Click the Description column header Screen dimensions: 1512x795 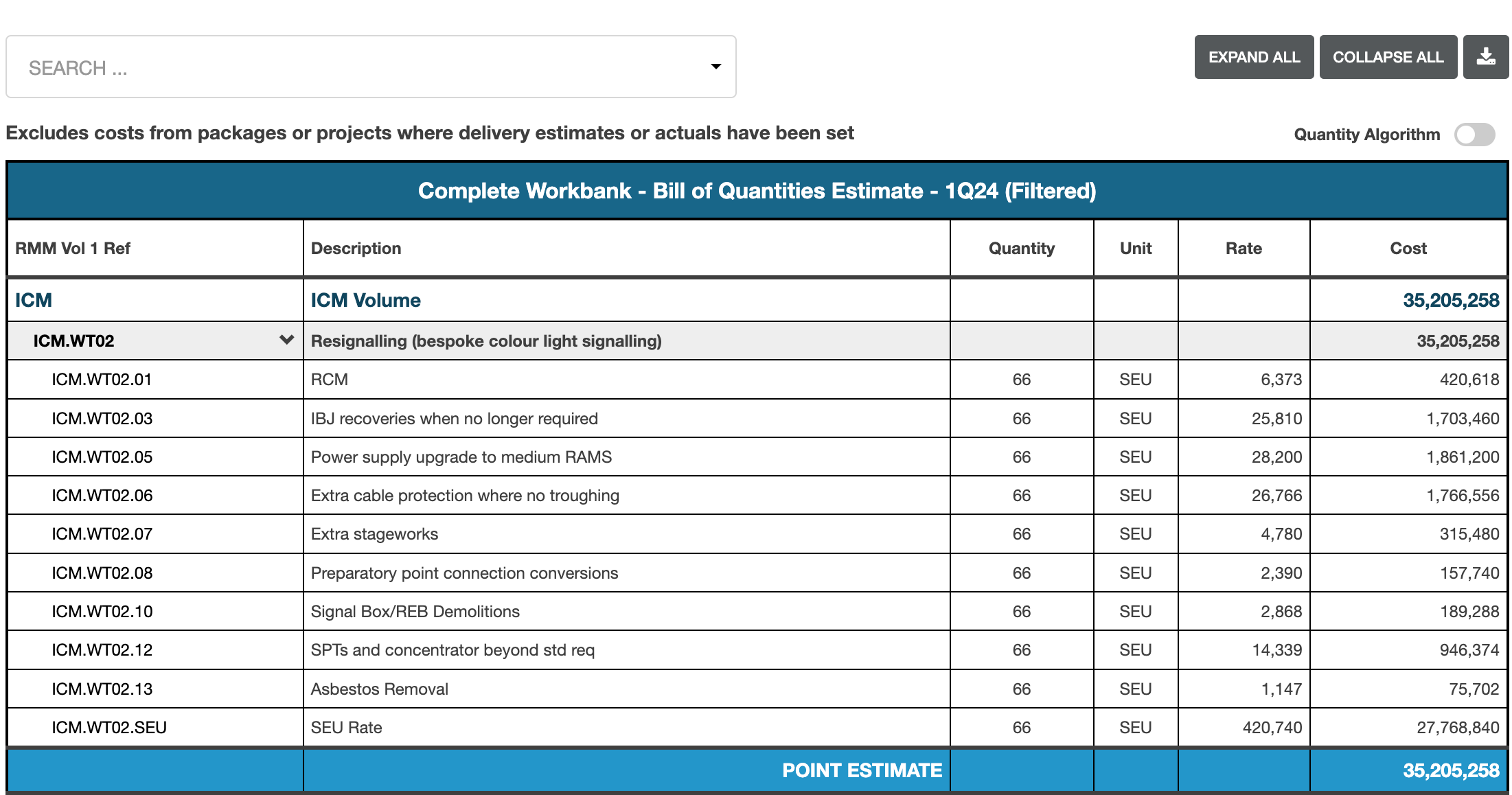(x=356, y=249)
